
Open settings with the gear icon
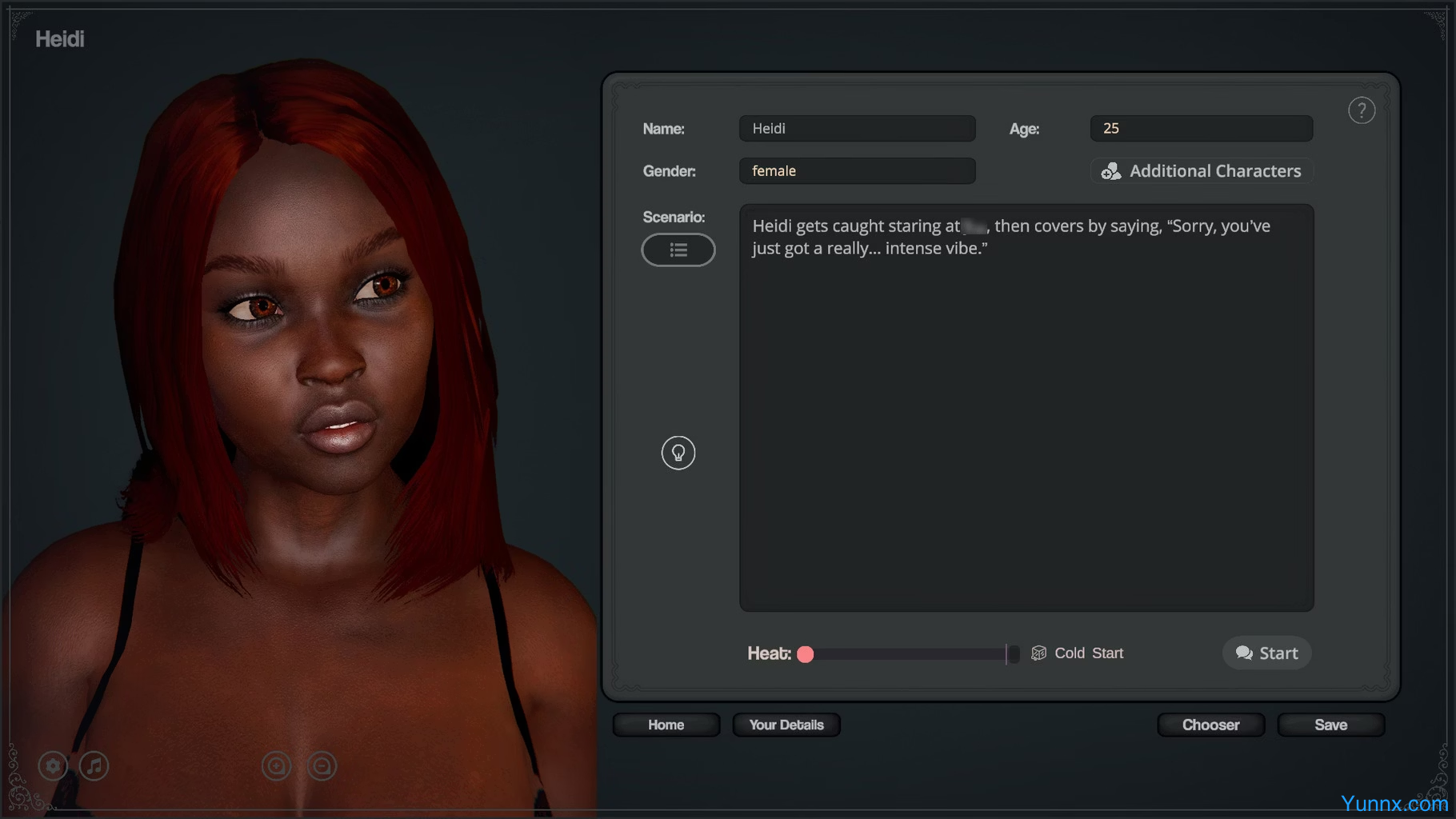[x=53, y=765]
